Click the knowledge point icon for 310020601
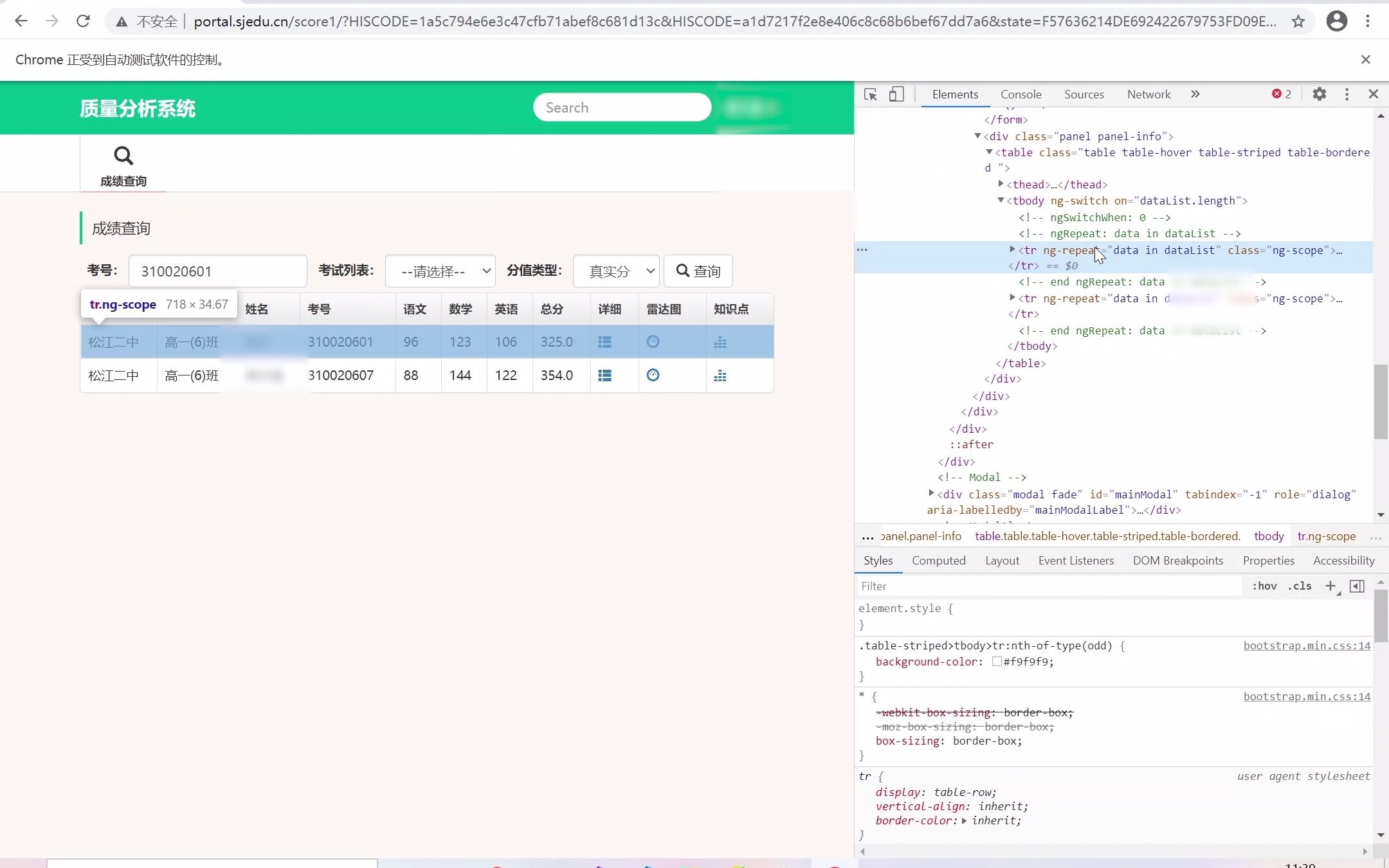The height and width of the screenshot is (868, 1389). (720, 341)
